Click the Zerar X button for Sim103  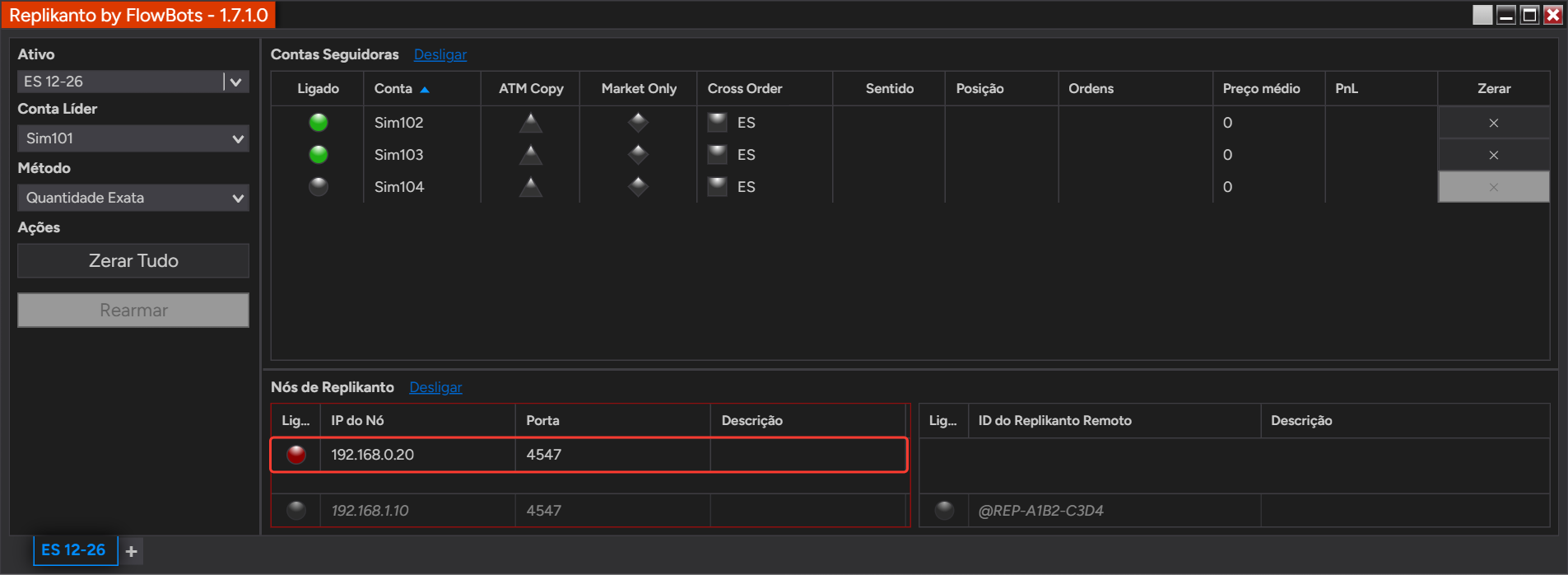click(x=1493, y=155)
